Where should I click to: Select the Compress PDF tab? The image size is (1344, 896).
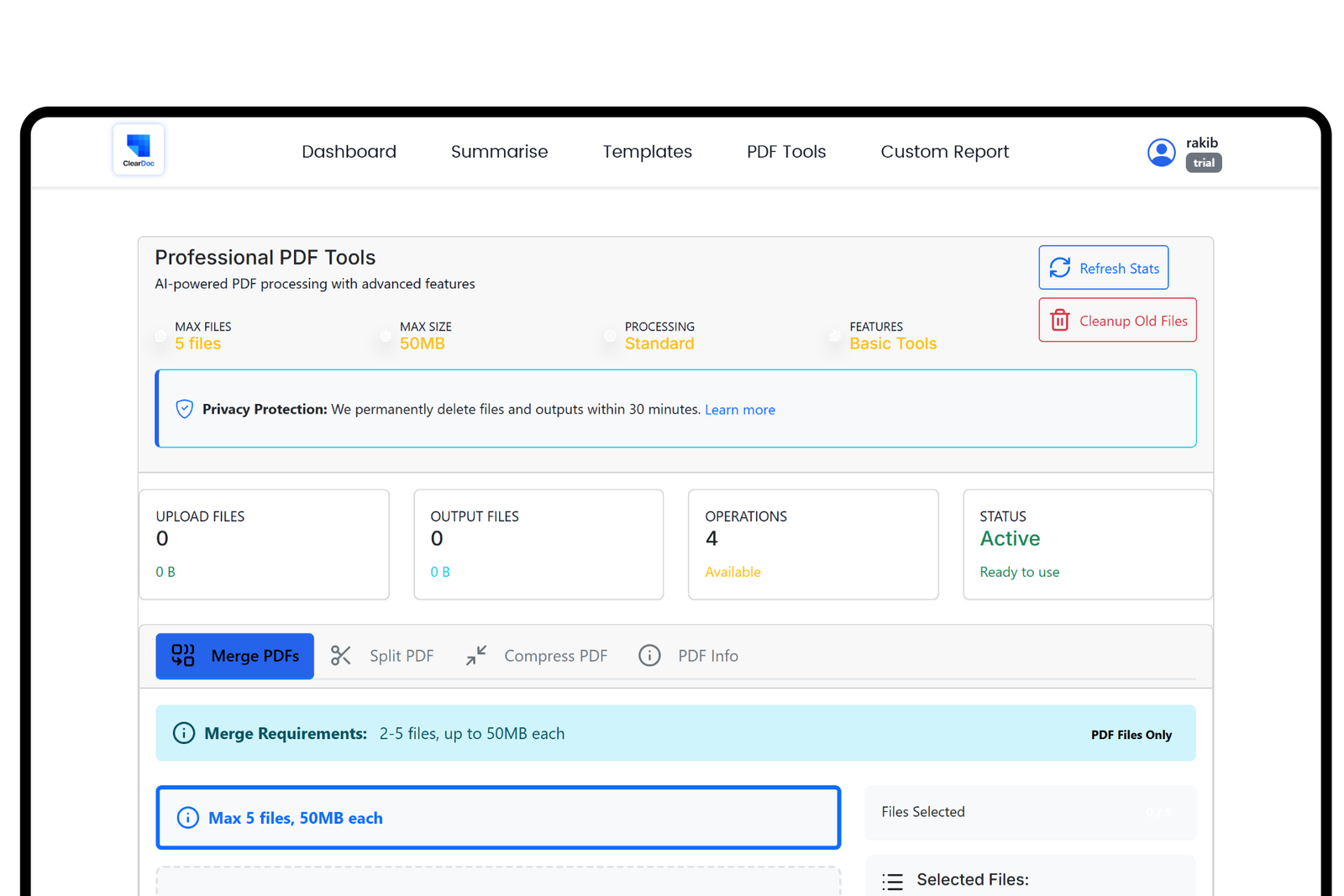[554, 656]
